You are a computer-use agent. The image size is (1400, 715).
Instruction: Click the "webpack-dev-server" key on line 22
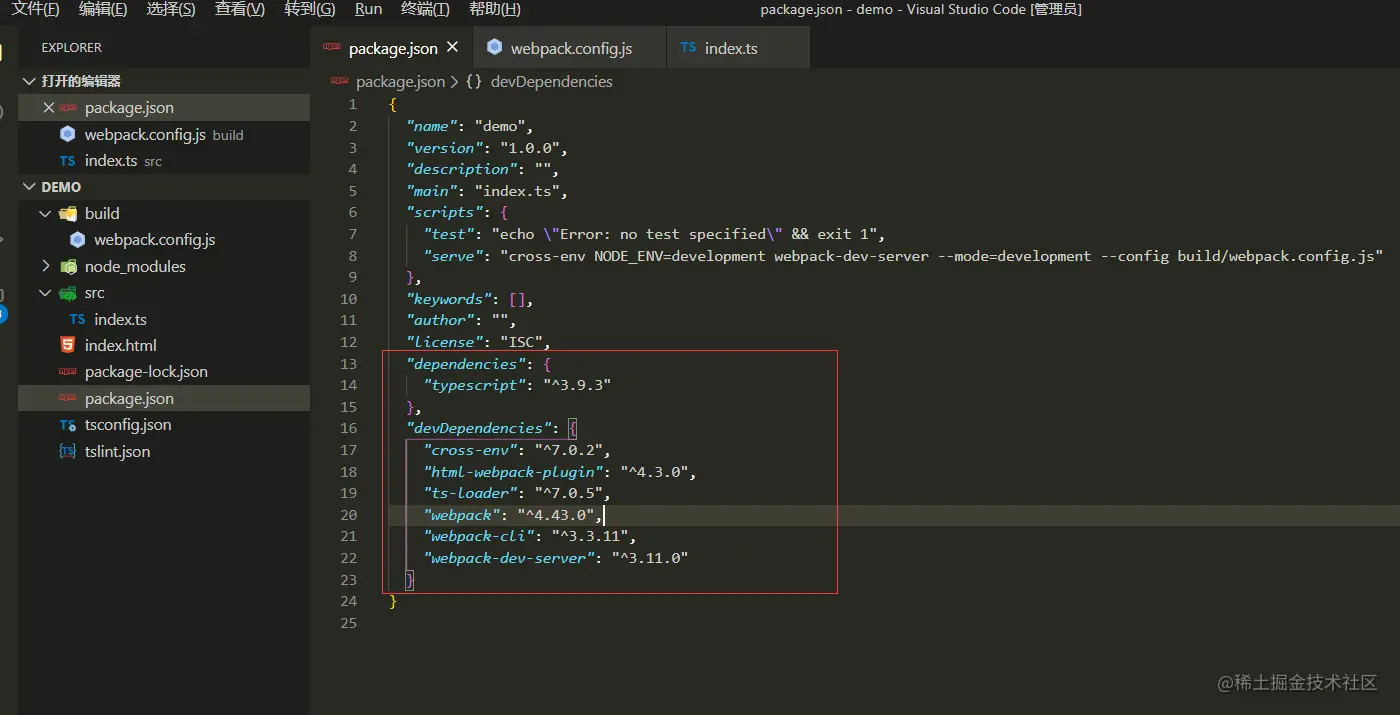(508, 558)
